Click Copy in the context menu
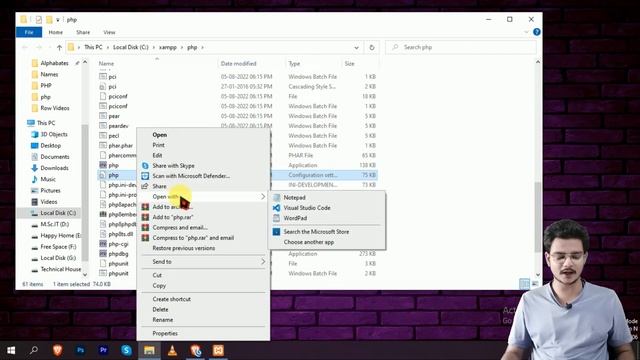Screen dimensions: 640x360 (159, 285)
